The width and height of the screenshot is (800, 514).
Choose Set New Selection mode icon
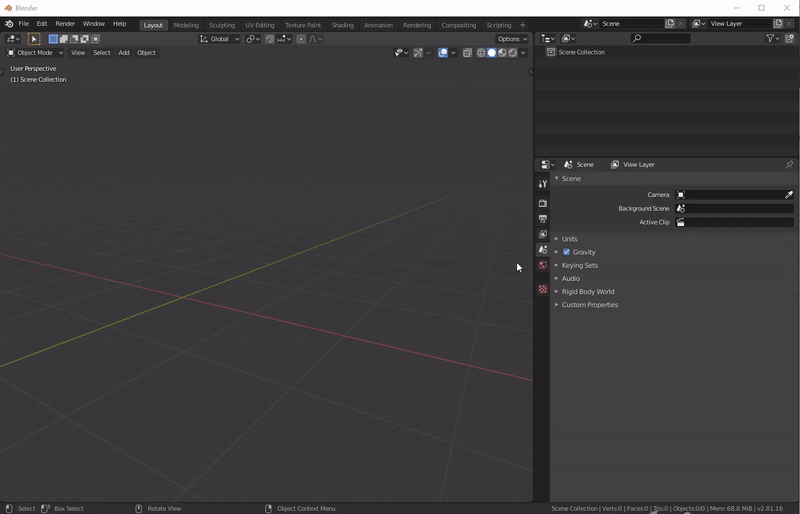(53, 39)
